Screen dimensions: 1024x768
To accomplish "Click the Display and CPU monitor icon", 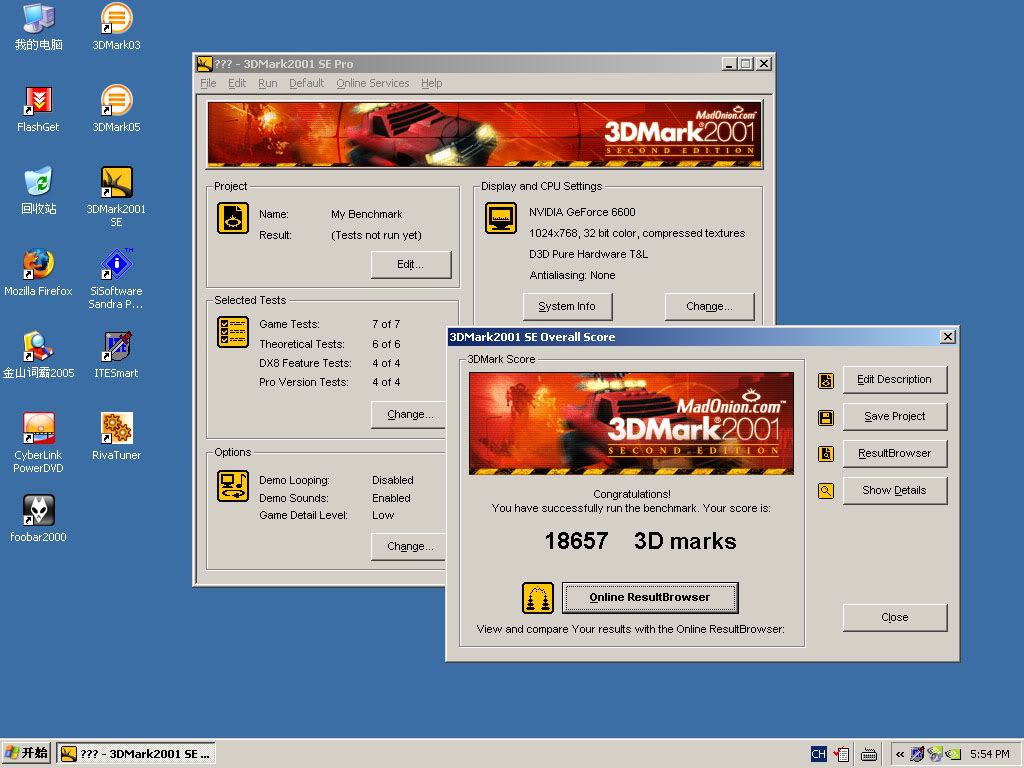I will point(501,218).
